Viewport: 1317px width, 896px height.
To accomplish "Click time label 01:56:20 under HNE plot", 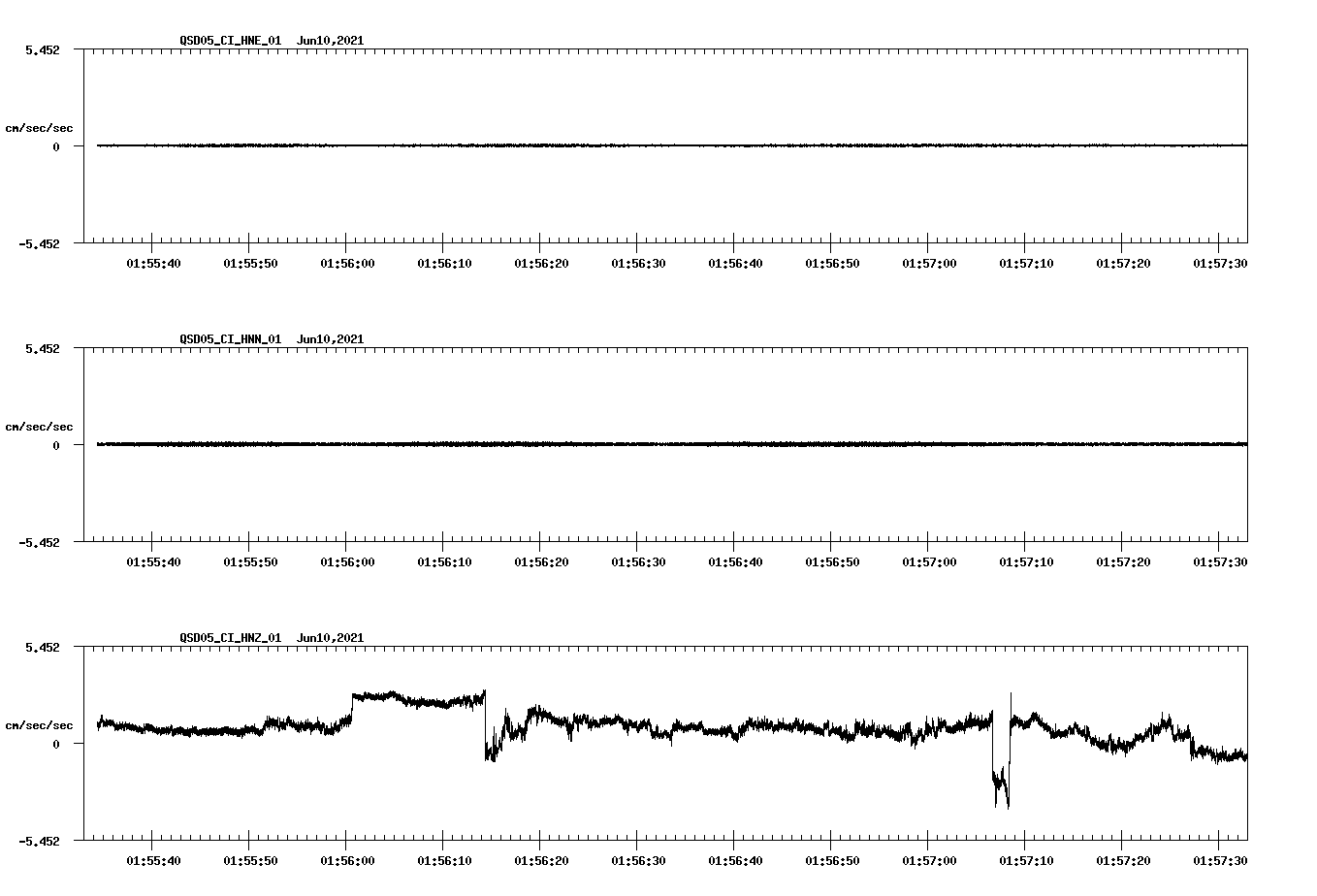I will coord(541,264).
